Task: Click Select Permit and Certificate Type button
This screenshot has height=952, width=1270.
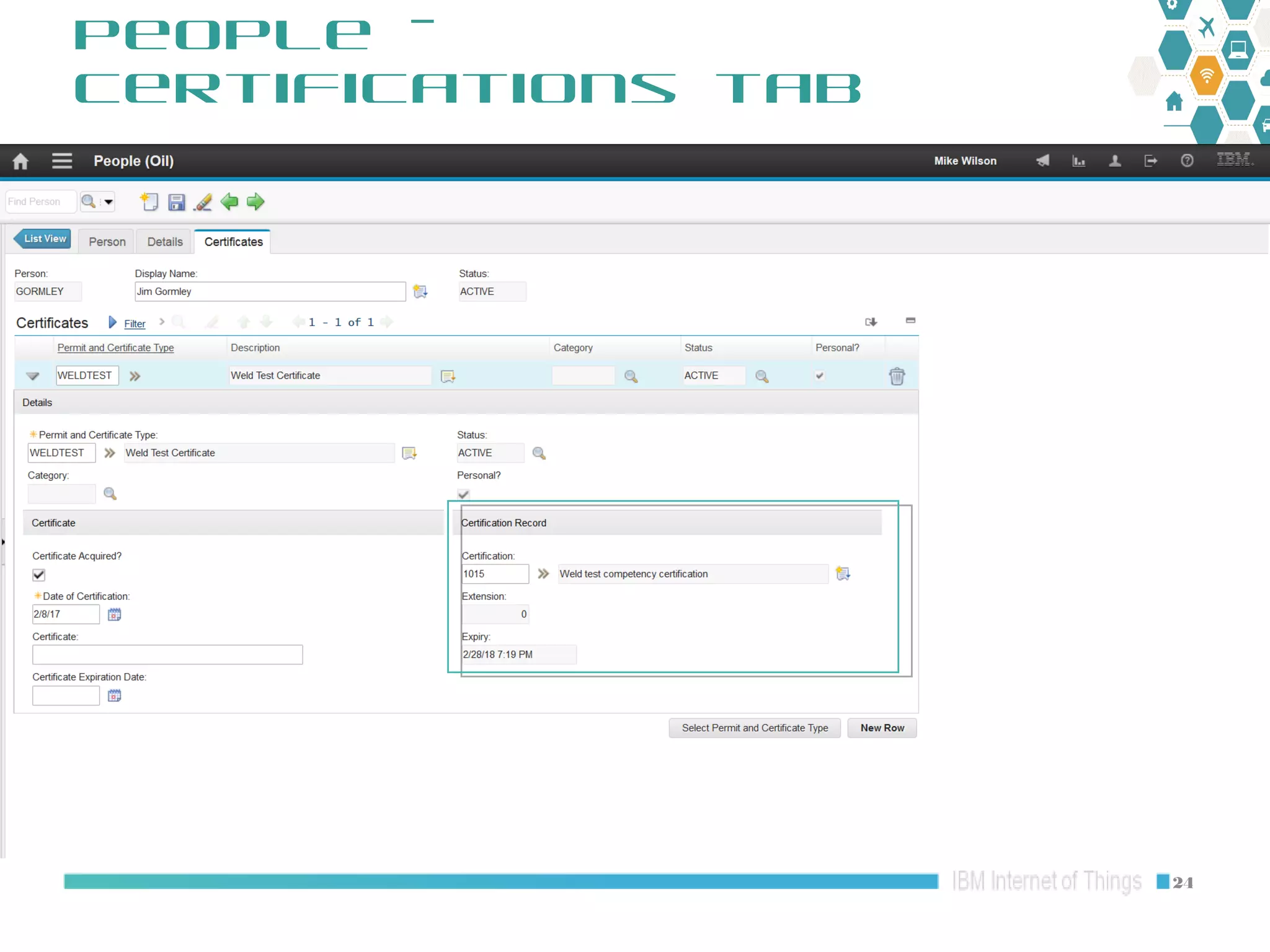Action: 755,728
